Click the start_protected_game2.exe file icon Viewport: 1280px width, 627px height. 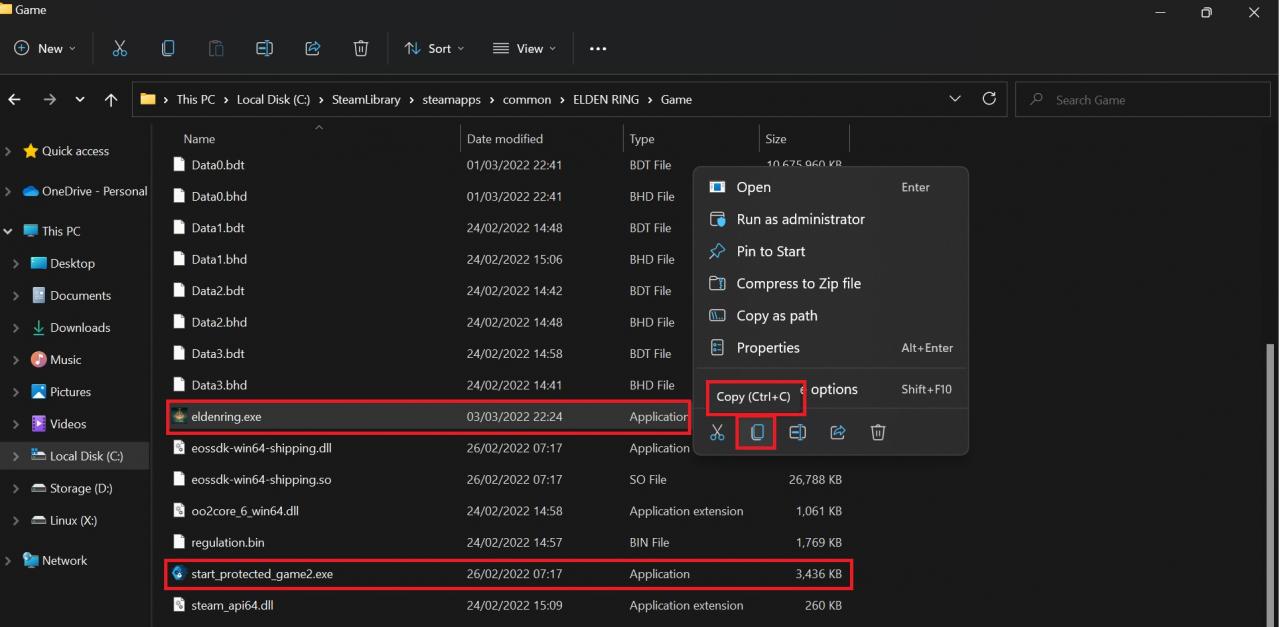coord(179,573)
